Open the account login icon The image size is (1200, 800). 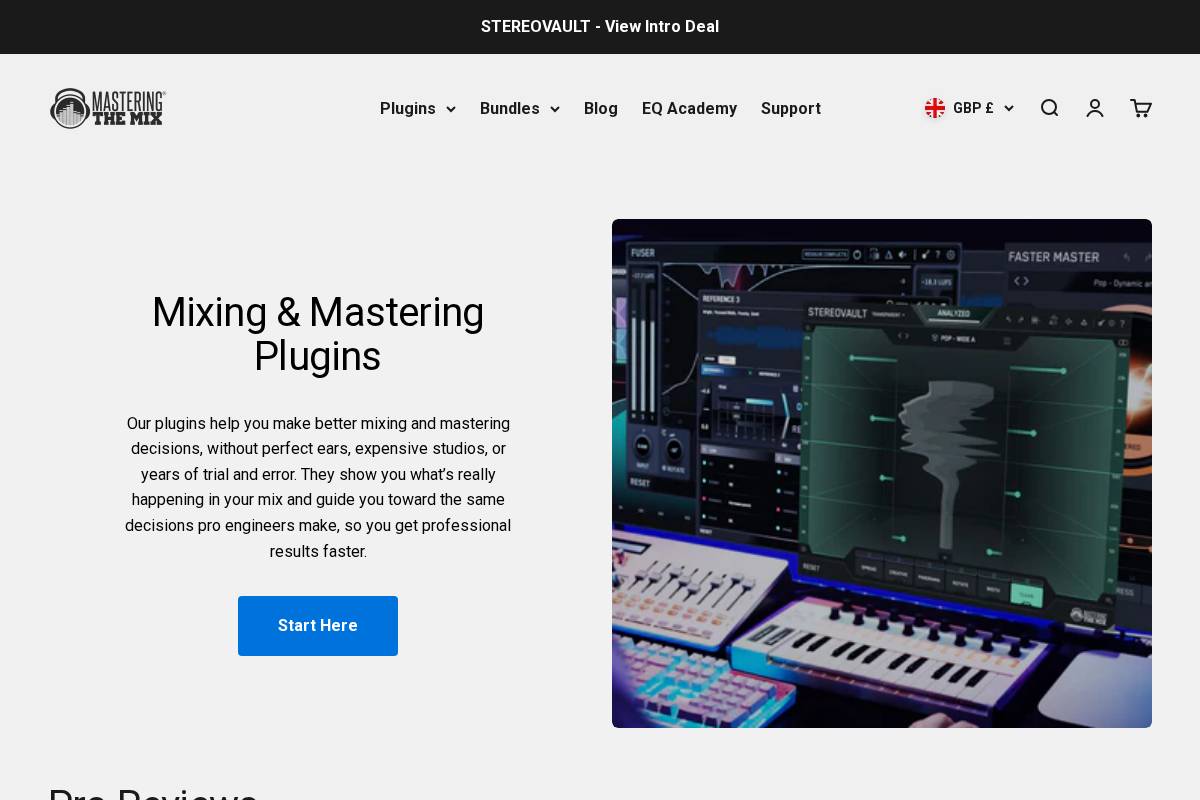click(x=1095, y=108)
